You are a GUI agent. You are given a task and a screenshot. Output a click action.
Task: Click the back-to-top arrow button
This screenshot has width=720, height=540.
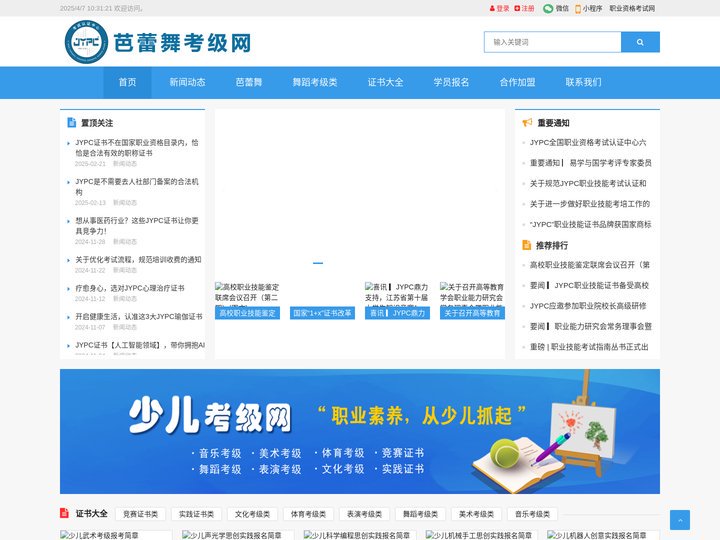(680, 520)
